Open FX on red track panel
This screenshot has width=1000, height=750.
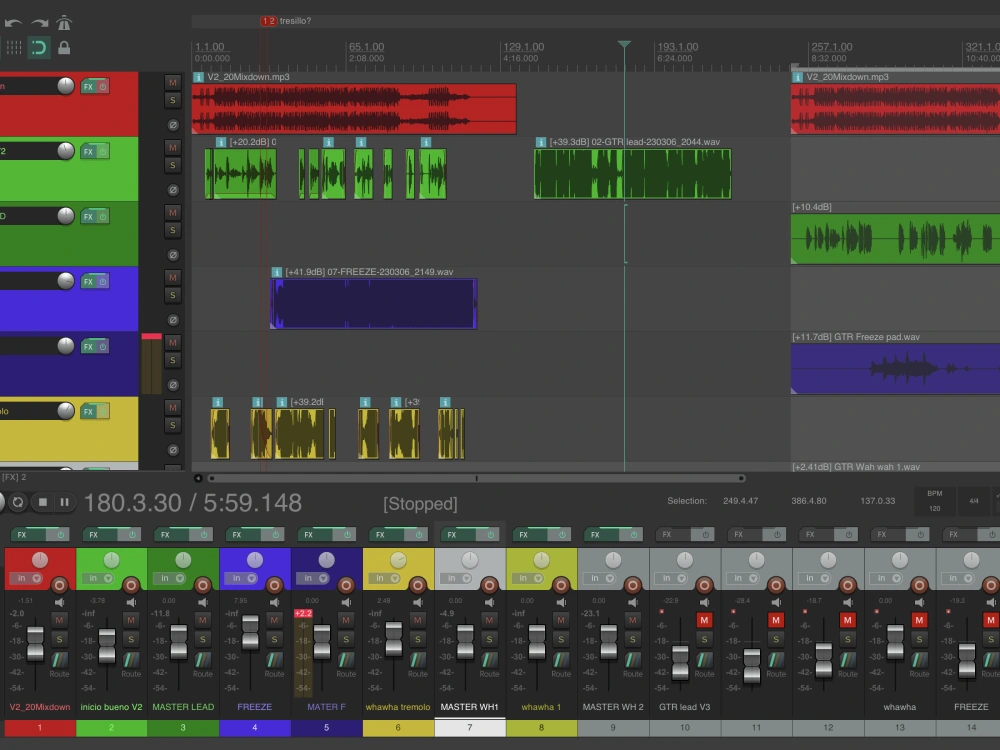pos(88,86)
